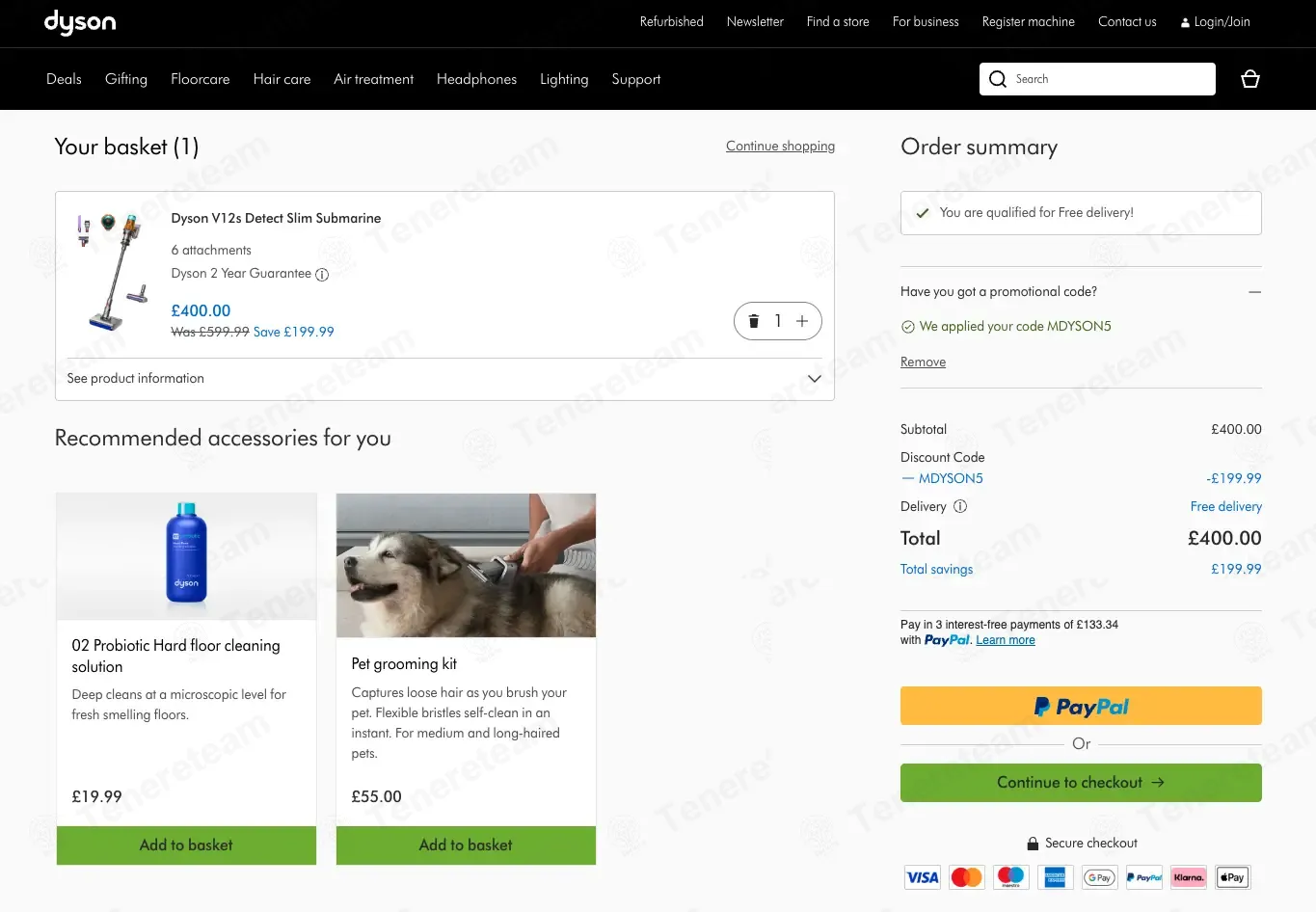Increase quantity with the plus icon
This screenshot has width=1316, height=912.
[802, 321]
